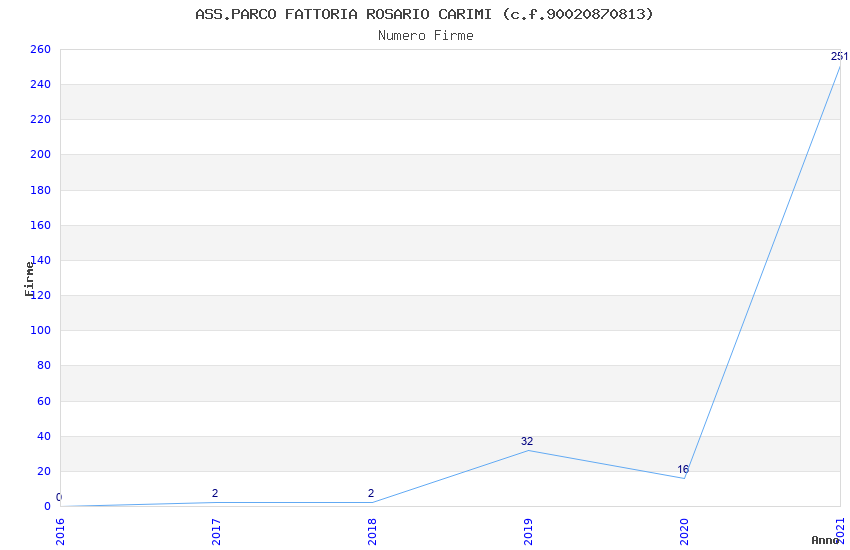Click the data label 2 above 2017

tap(215, 493)
